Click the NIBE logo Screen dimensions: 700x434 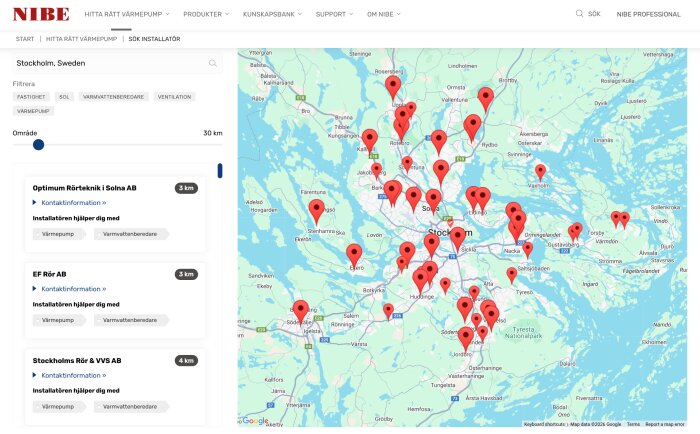click(x=41, y=14)
